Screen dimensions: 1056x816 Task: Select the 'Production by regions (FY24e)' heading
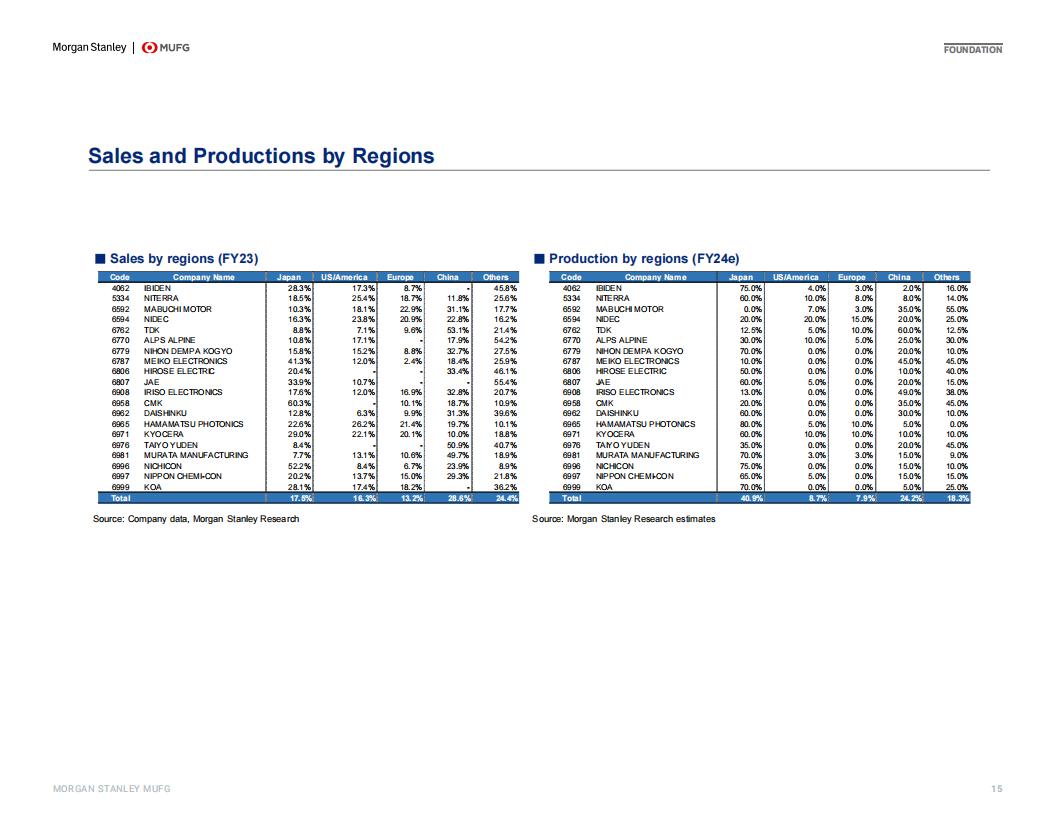(644, 259)
